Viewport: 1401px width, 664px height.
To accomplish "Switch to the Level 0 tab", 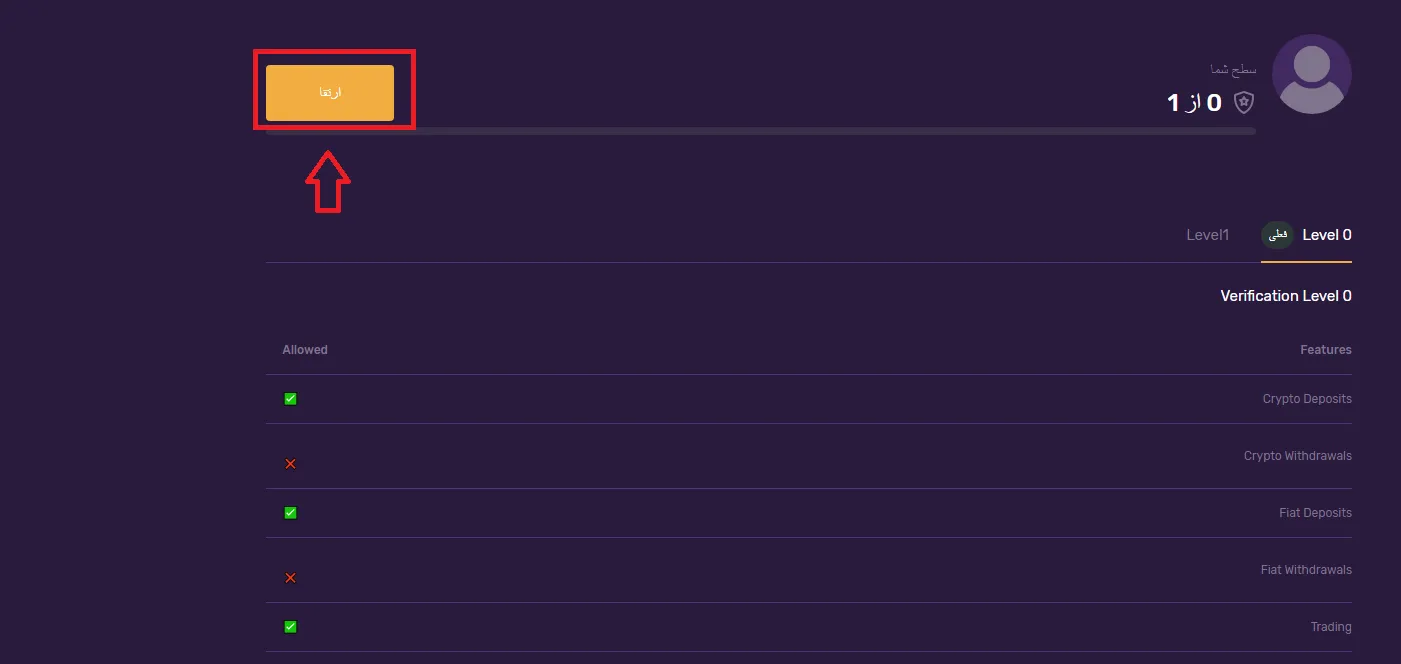I will tap(1326, 235).
